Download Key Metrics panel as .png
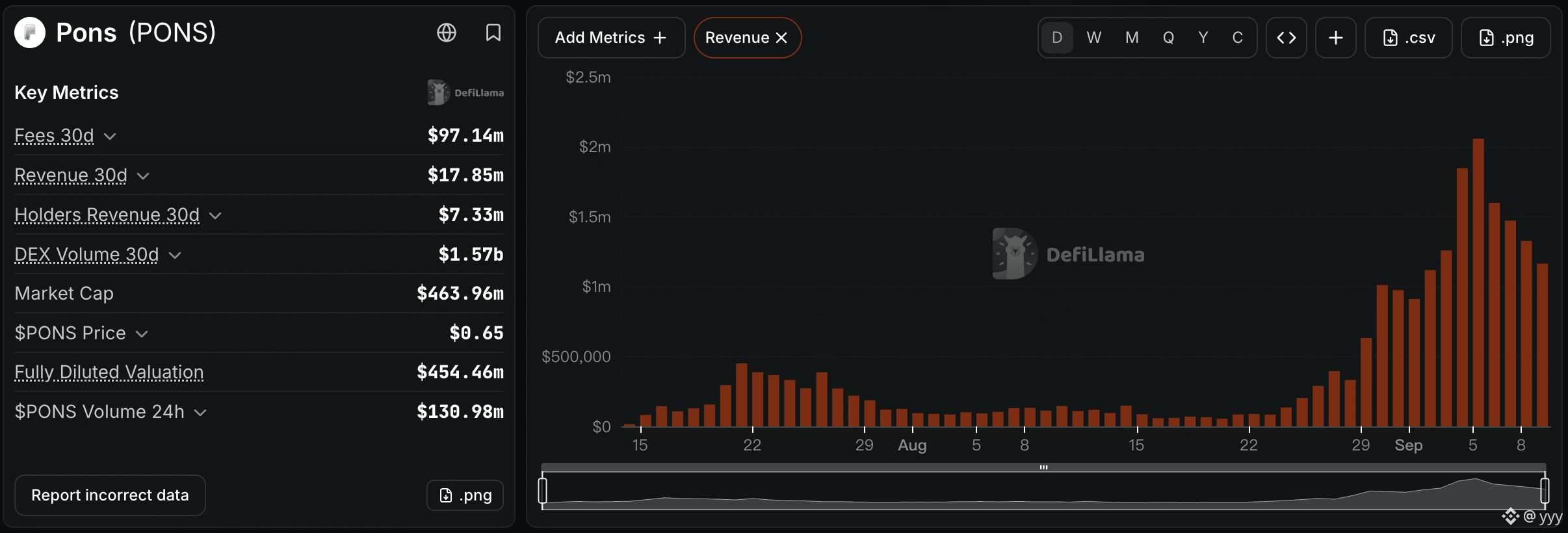 coord(465,495)
